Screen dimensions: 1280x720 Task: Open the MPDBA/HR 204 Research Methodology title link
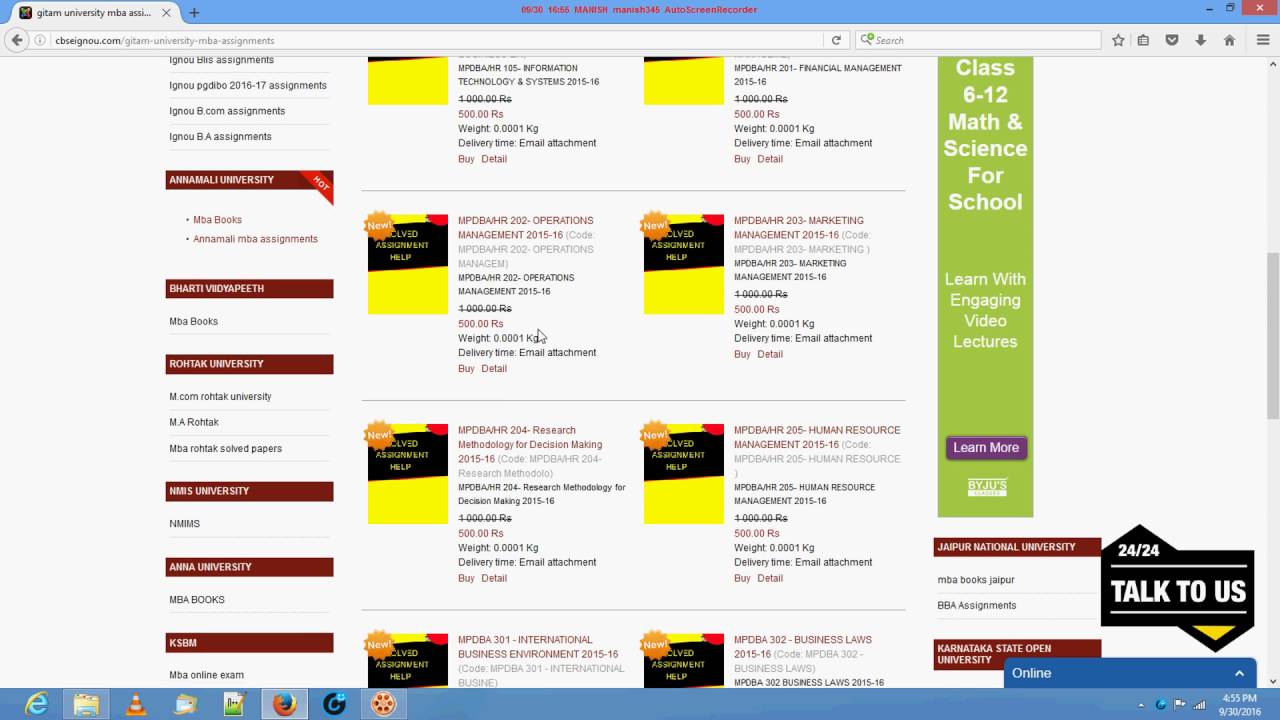[530, 445]
